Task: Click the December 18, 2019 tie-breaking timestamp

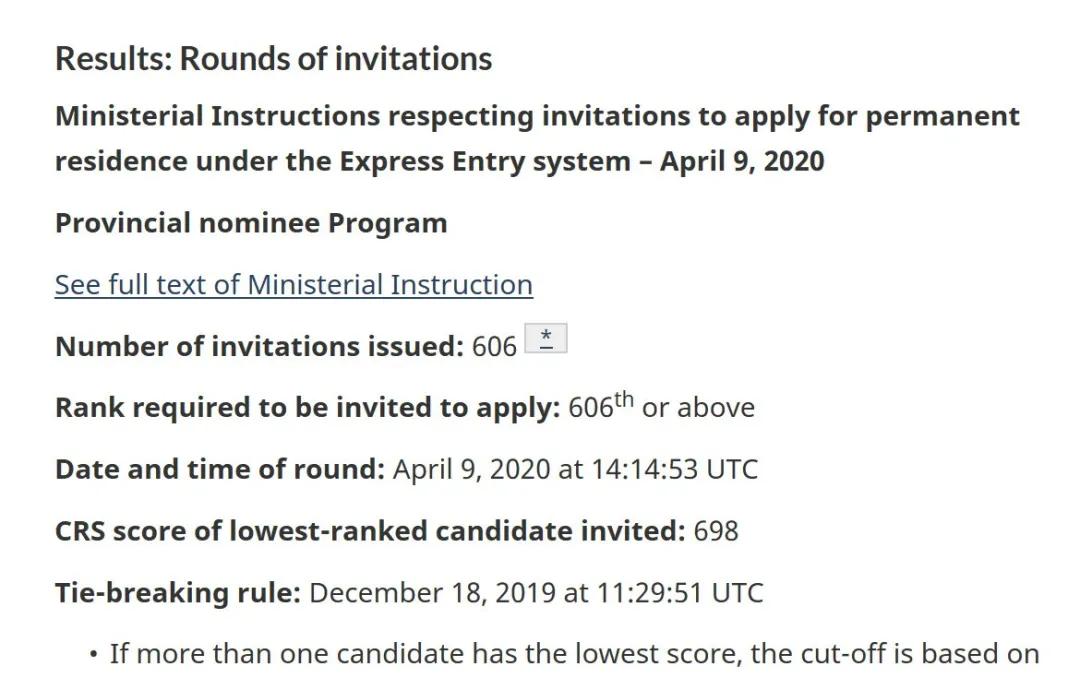Action: coord(536,593)
